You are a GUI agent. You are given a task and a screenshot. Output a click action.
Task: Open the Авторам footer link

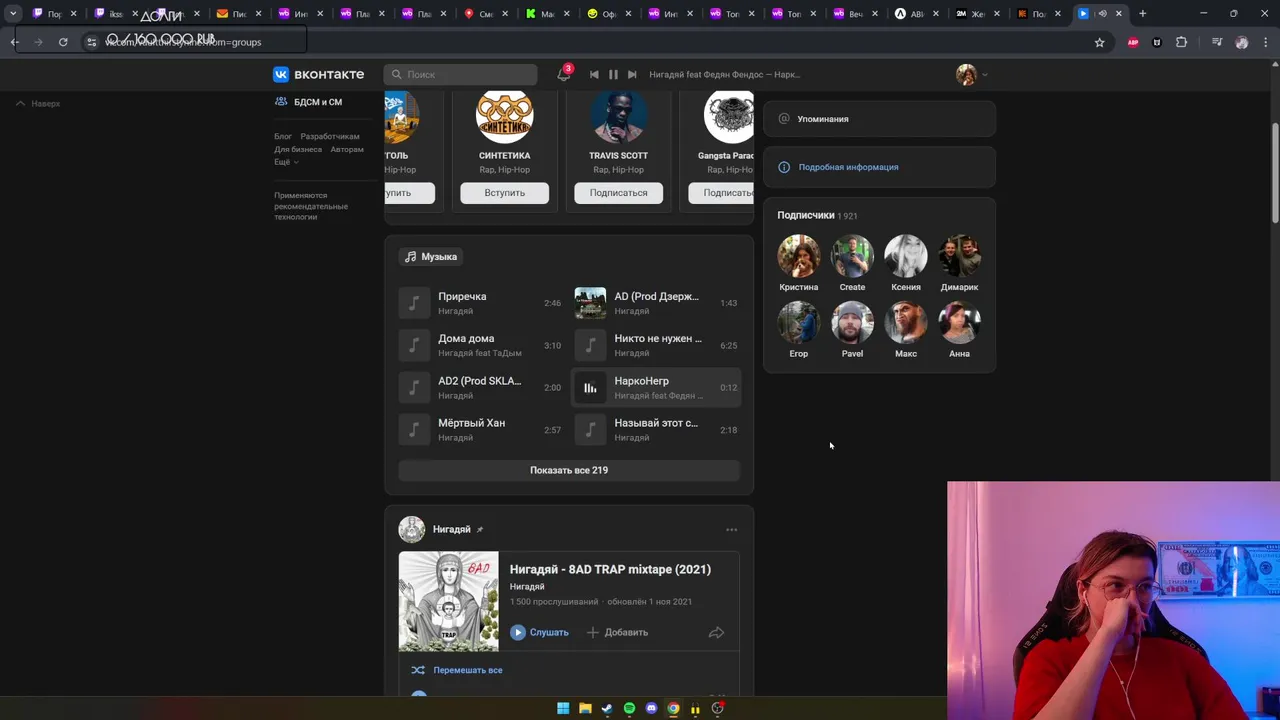[x=347, y=149]
